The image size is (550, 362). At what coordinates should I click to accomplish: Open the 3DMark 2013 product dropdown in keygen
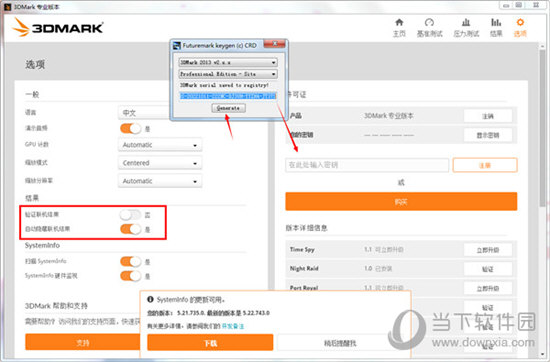(x=228, y=62)
